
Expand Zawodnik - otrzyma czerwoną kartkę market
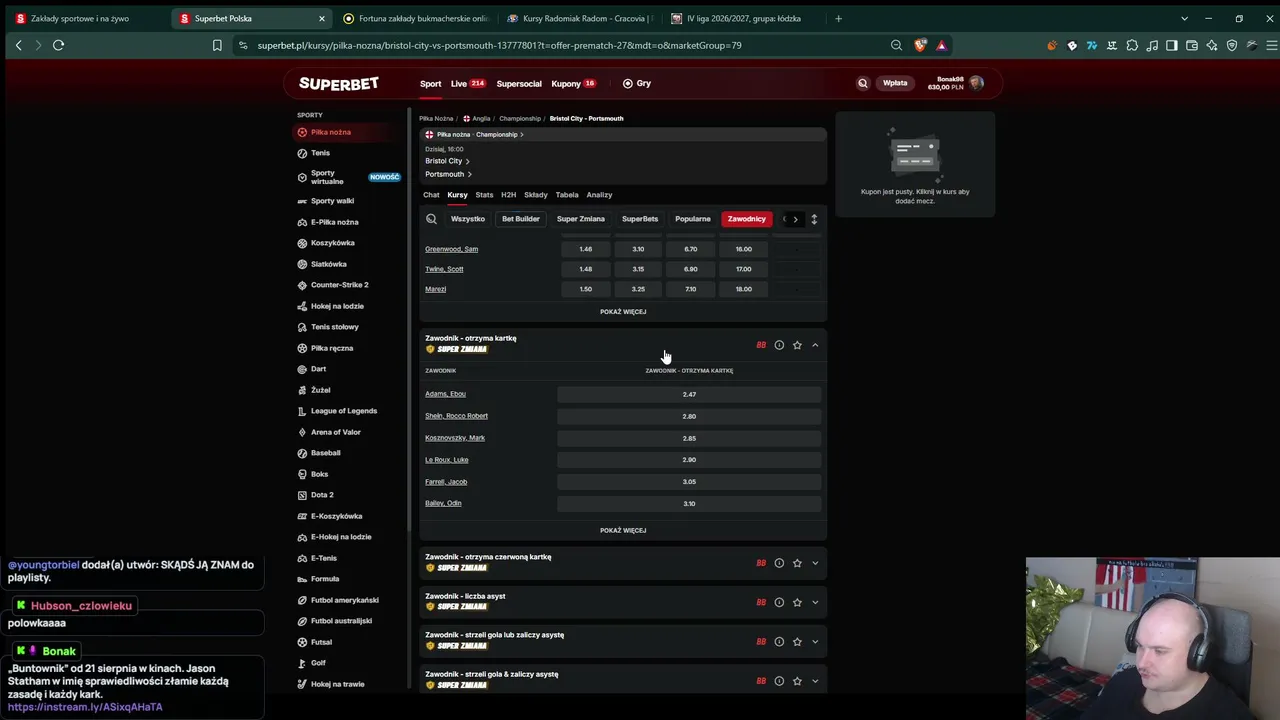point(815,563)
